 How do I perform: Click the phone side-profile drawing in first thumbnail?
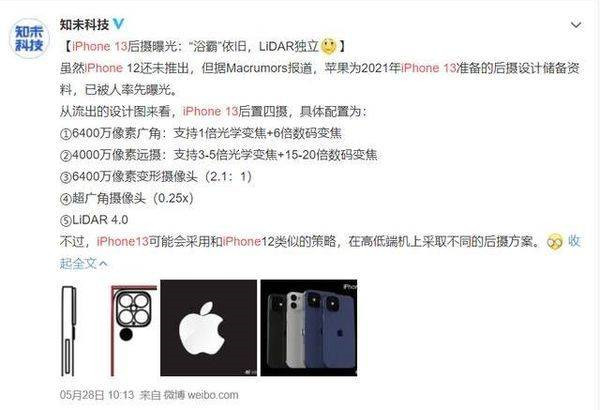68,331
